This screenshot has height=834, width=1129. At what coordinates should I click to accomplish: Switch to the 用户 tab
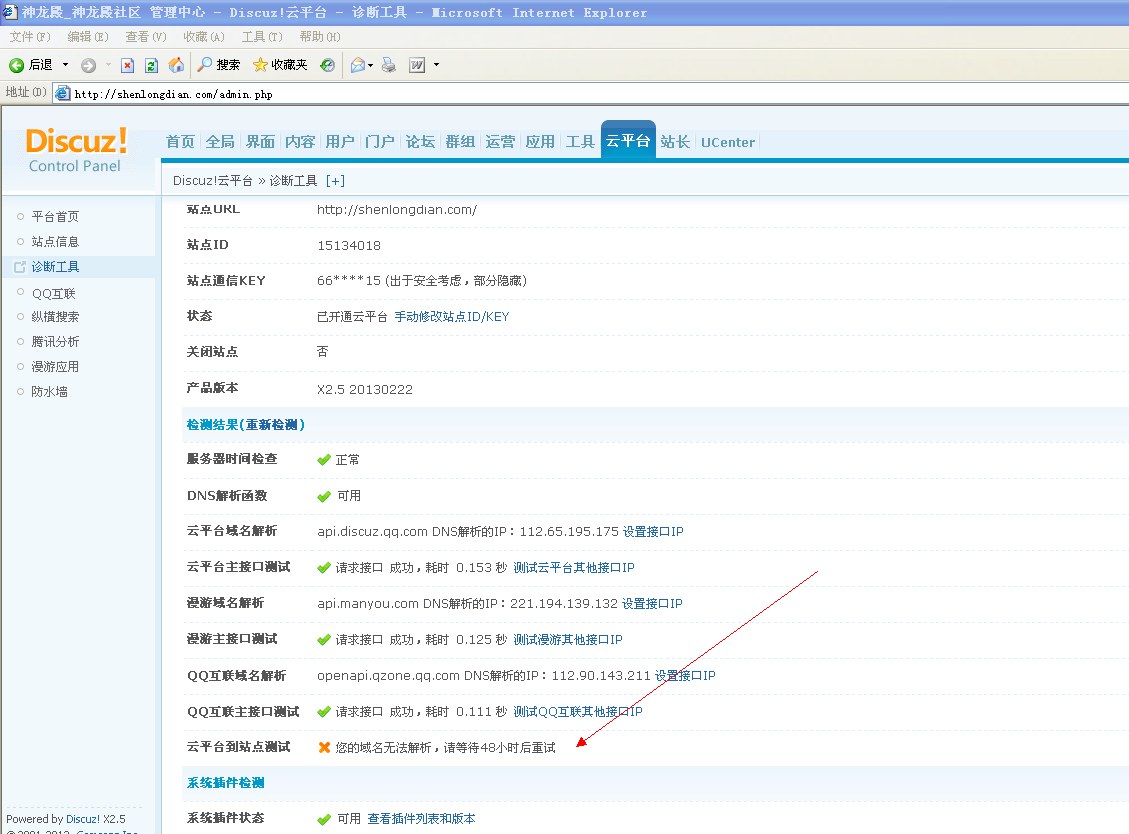click(340, 142)
